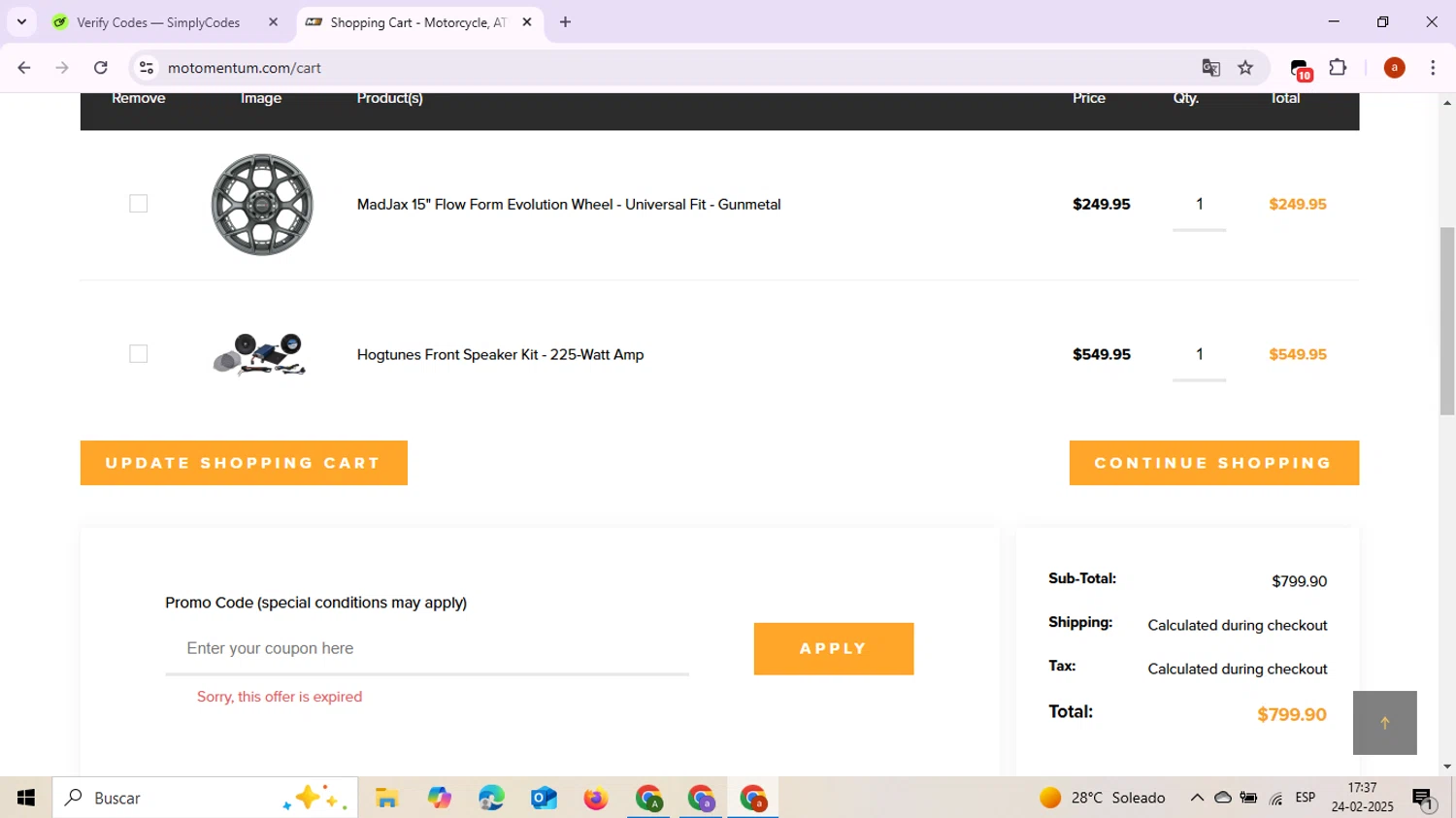The image size is (1456, 818).
Task: Click the $549.95 total for Hogtunes kit
Action: coord(1298,355)
